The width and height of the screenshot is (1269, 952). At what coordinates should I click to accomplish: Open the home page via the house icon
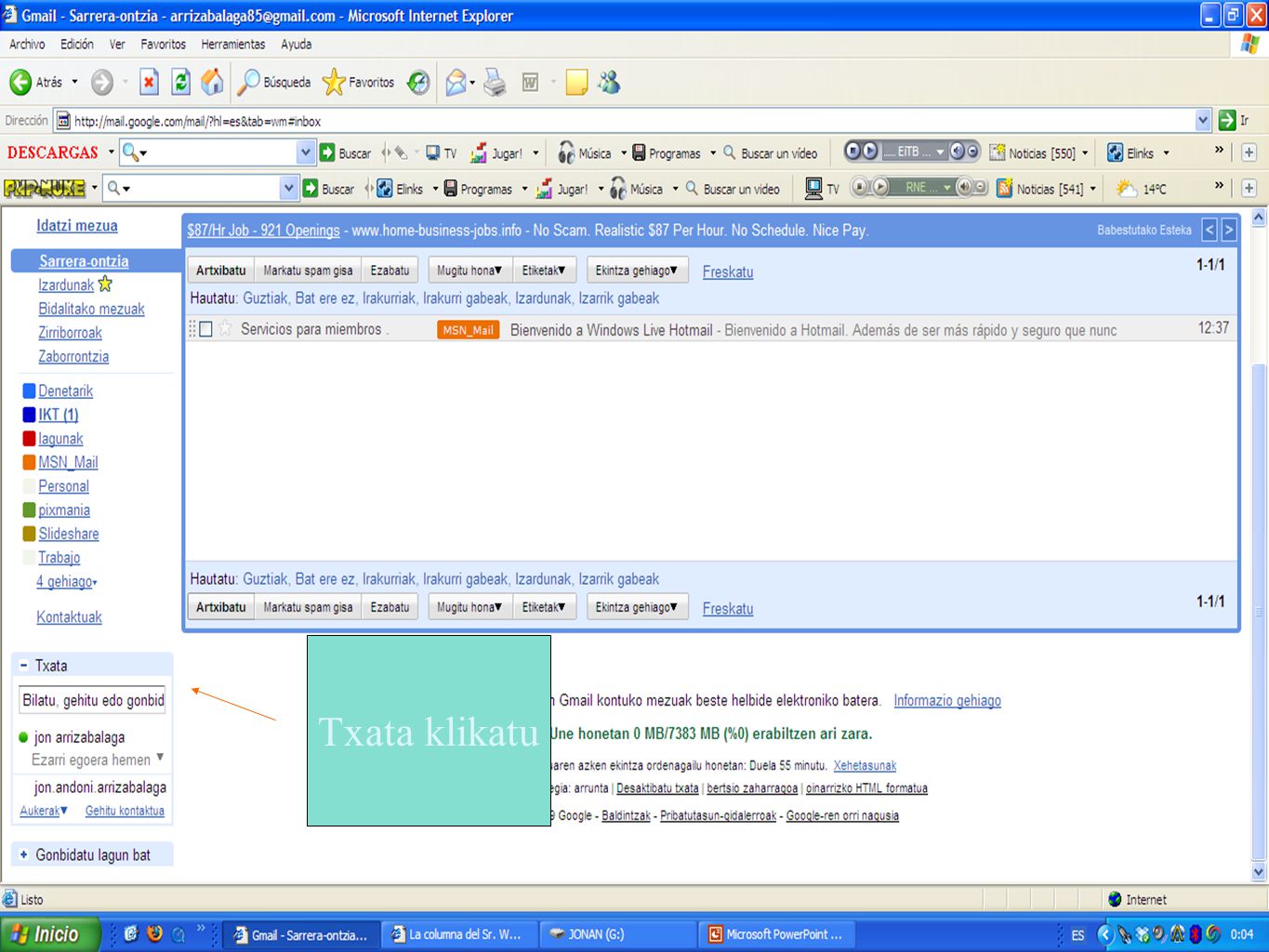(x=213, y=83)
